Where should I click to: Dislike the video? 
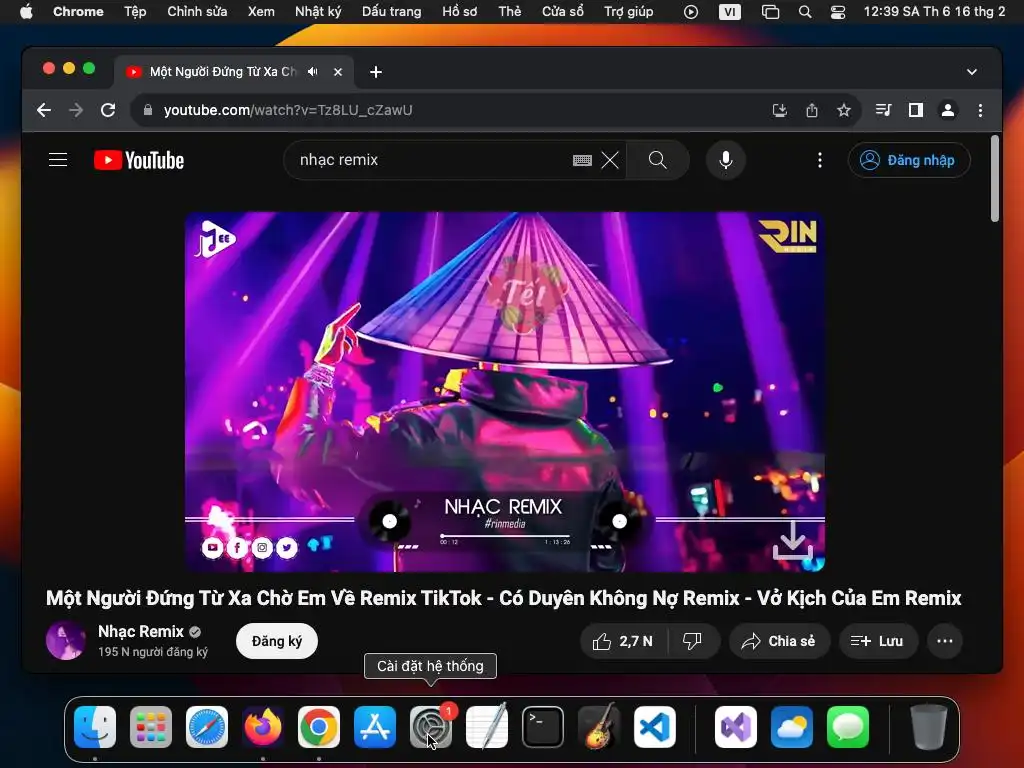(692, 641)
